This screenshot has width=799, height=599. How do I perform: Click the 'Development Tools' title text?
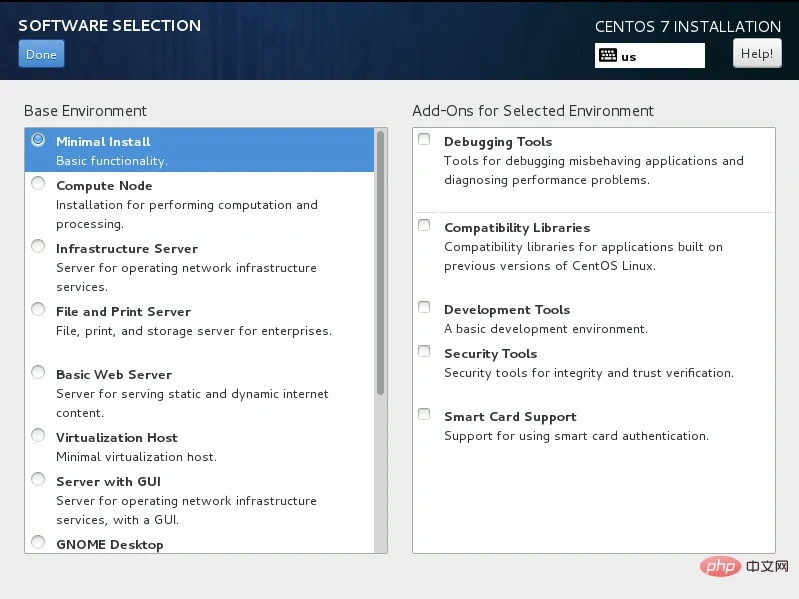(507, 310)
